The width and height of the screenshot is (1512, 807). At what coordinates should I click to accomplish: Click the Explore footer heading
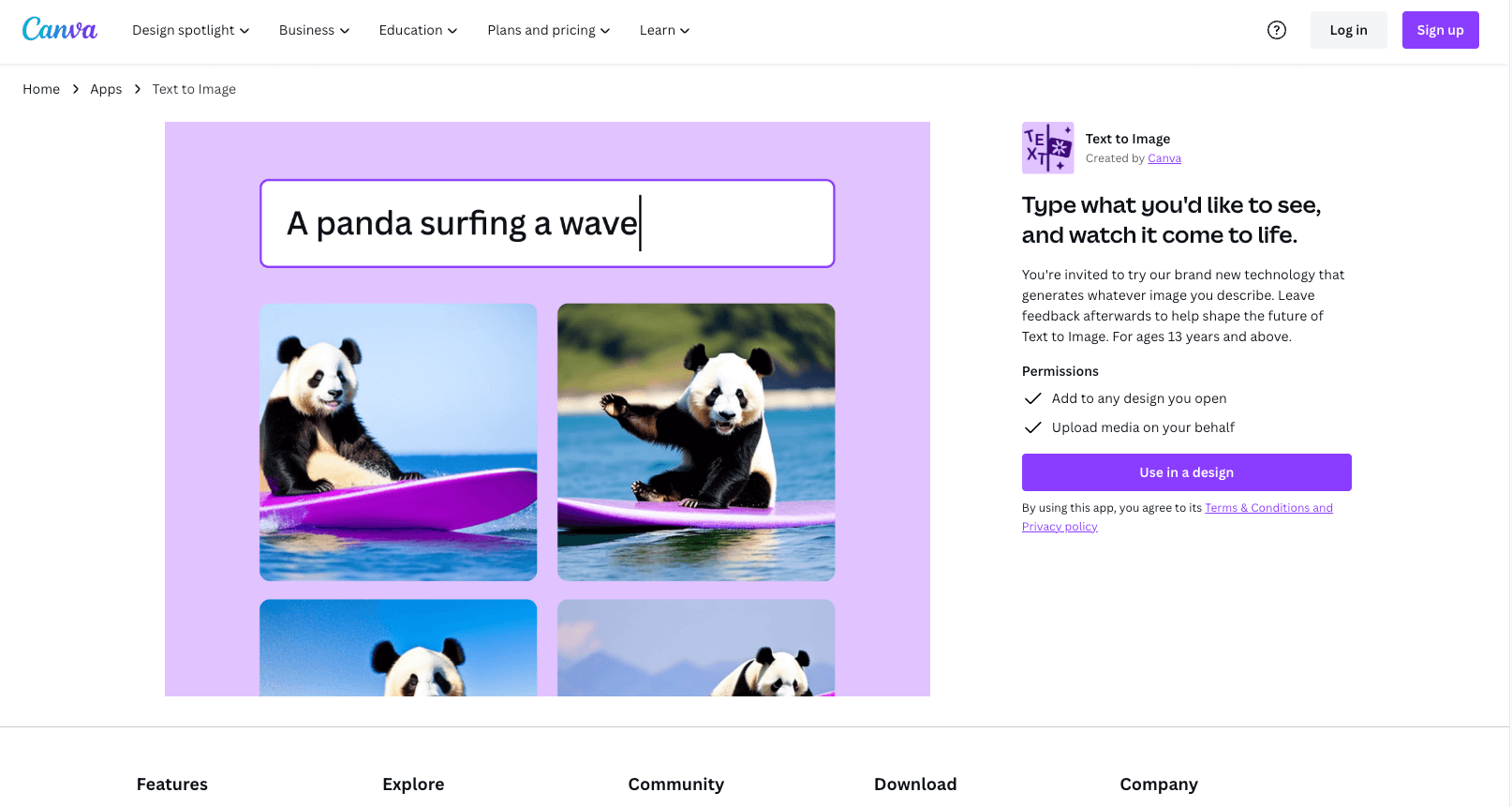(x=413, y=785)
